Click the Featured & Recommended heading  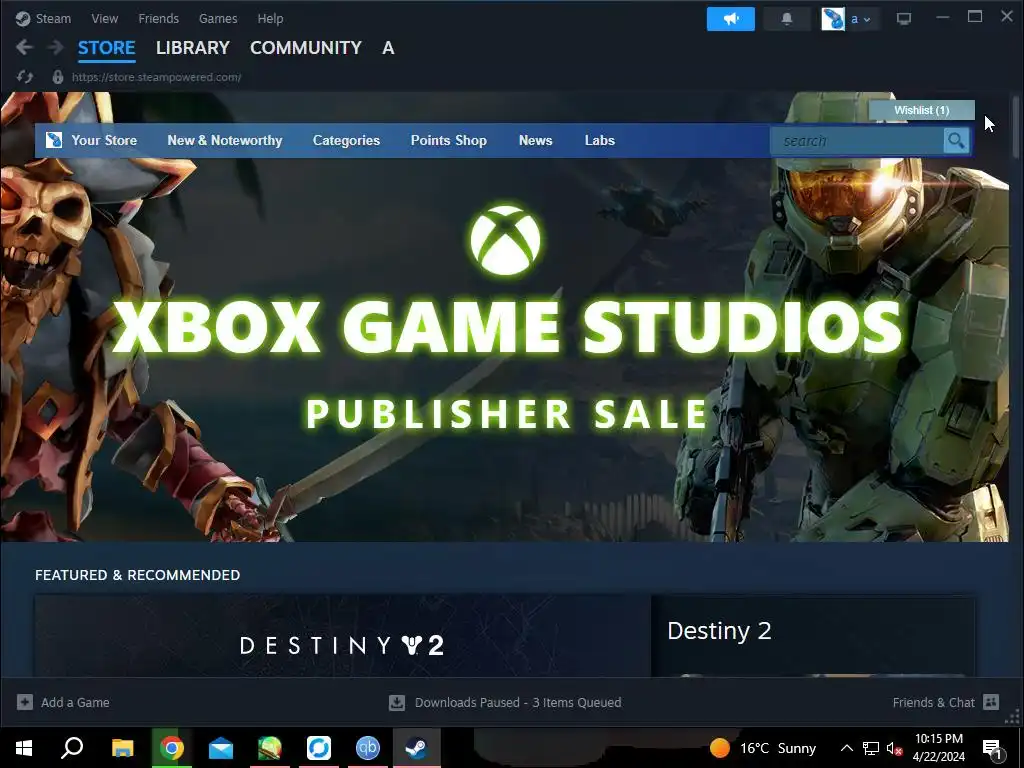pos(138,575)
